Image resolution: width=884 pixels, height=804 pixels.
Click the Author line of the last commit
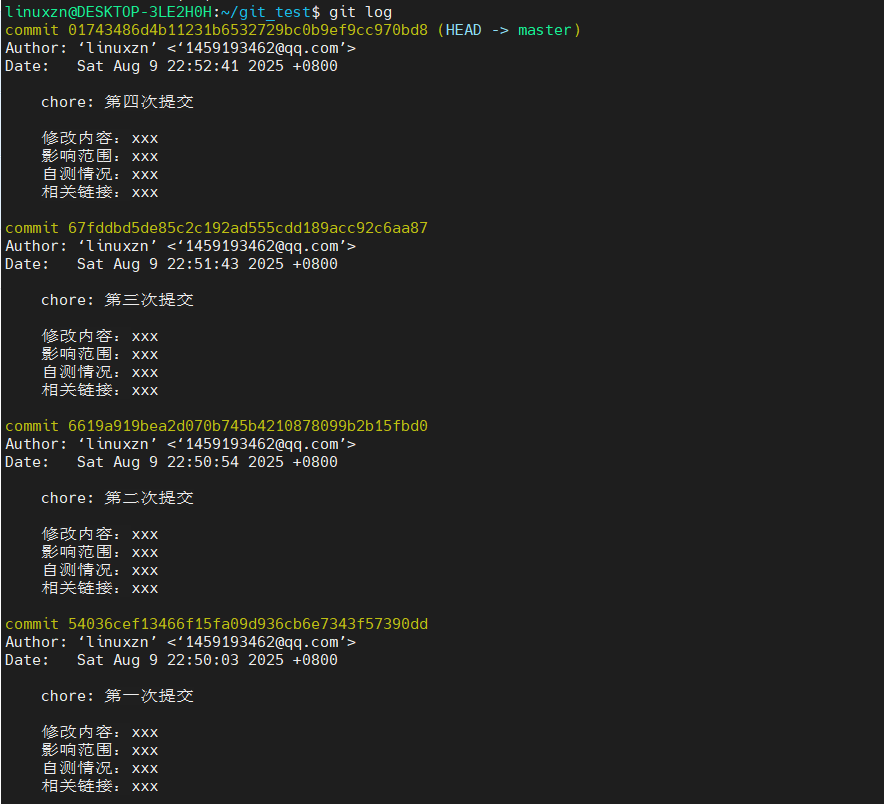tap(180, 642)
